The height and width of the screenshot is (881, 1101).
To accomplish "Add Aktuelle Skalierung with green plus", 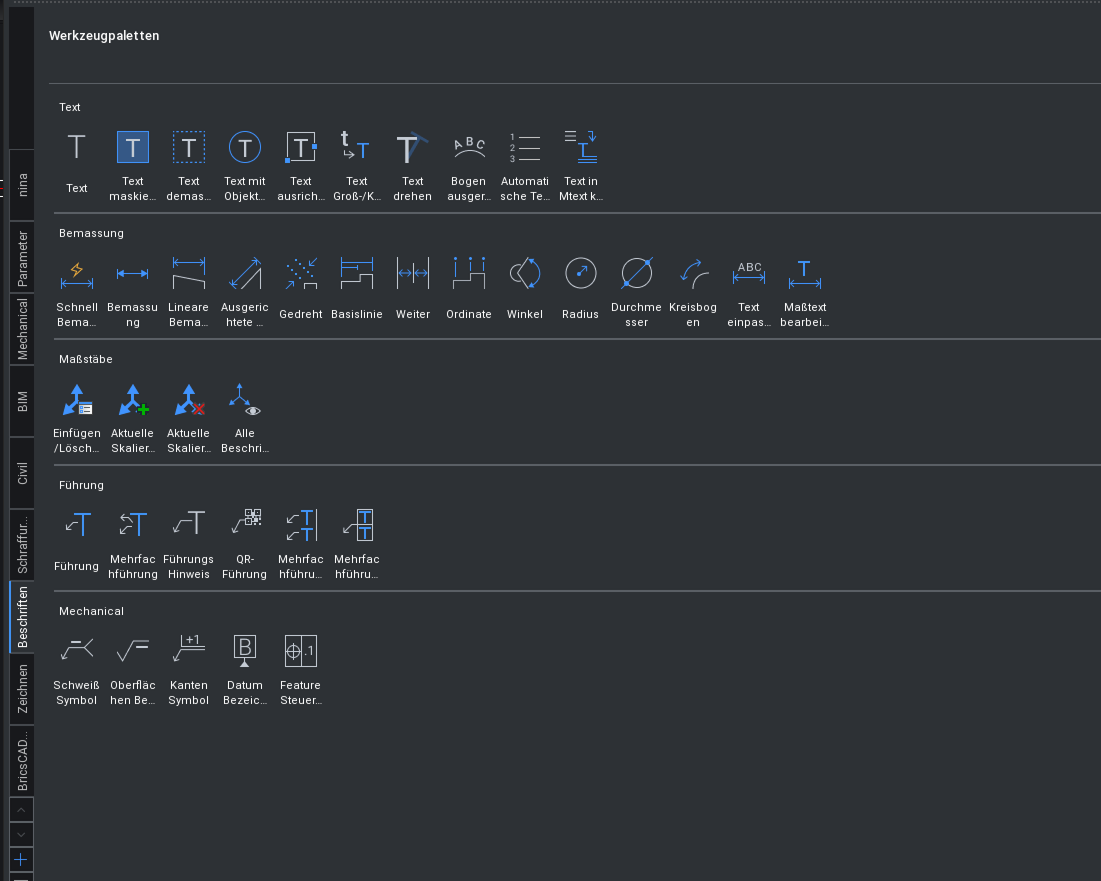I will click(x=133, y=417).
